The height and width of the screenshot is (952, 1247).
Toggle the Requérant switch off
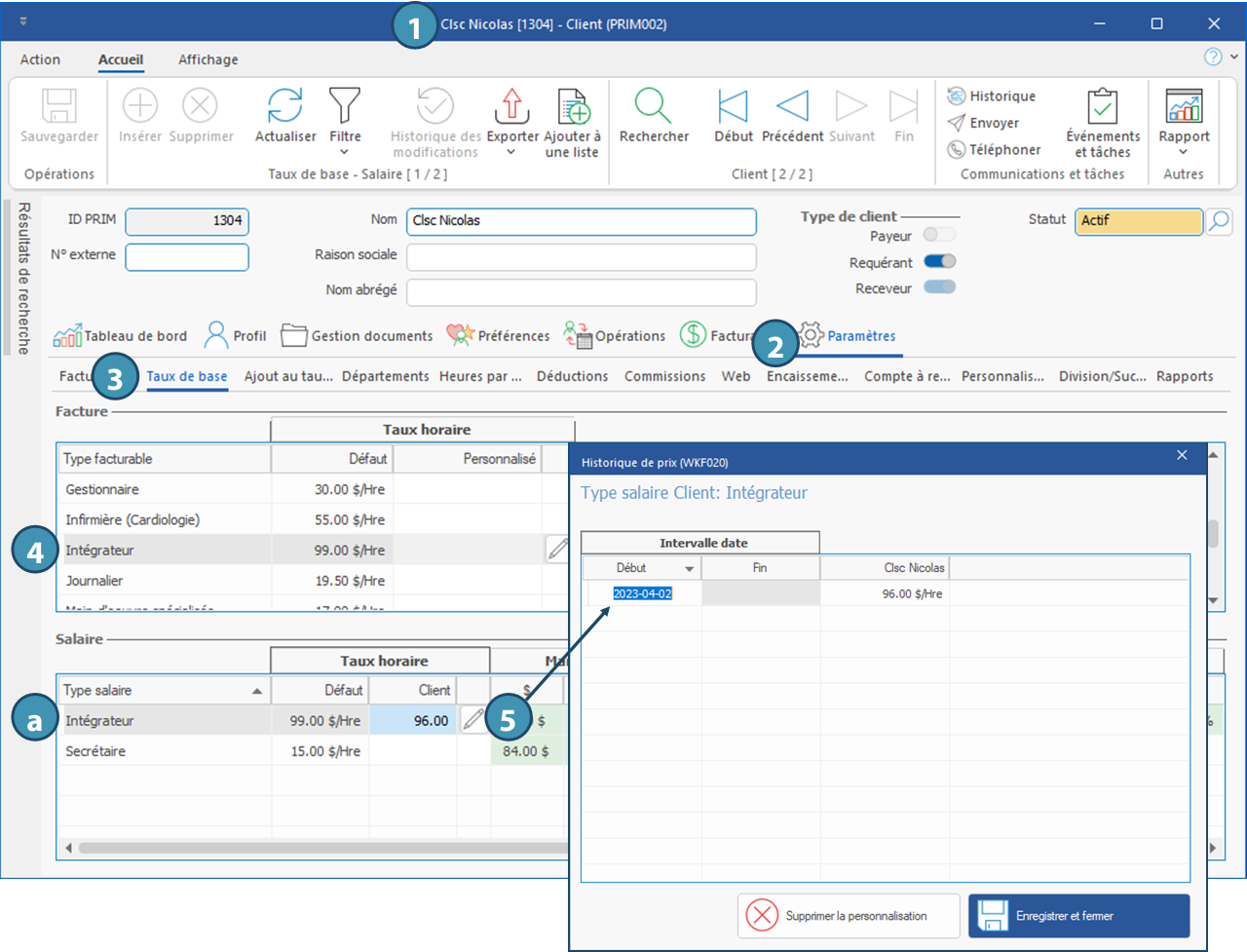pos(939,261)
